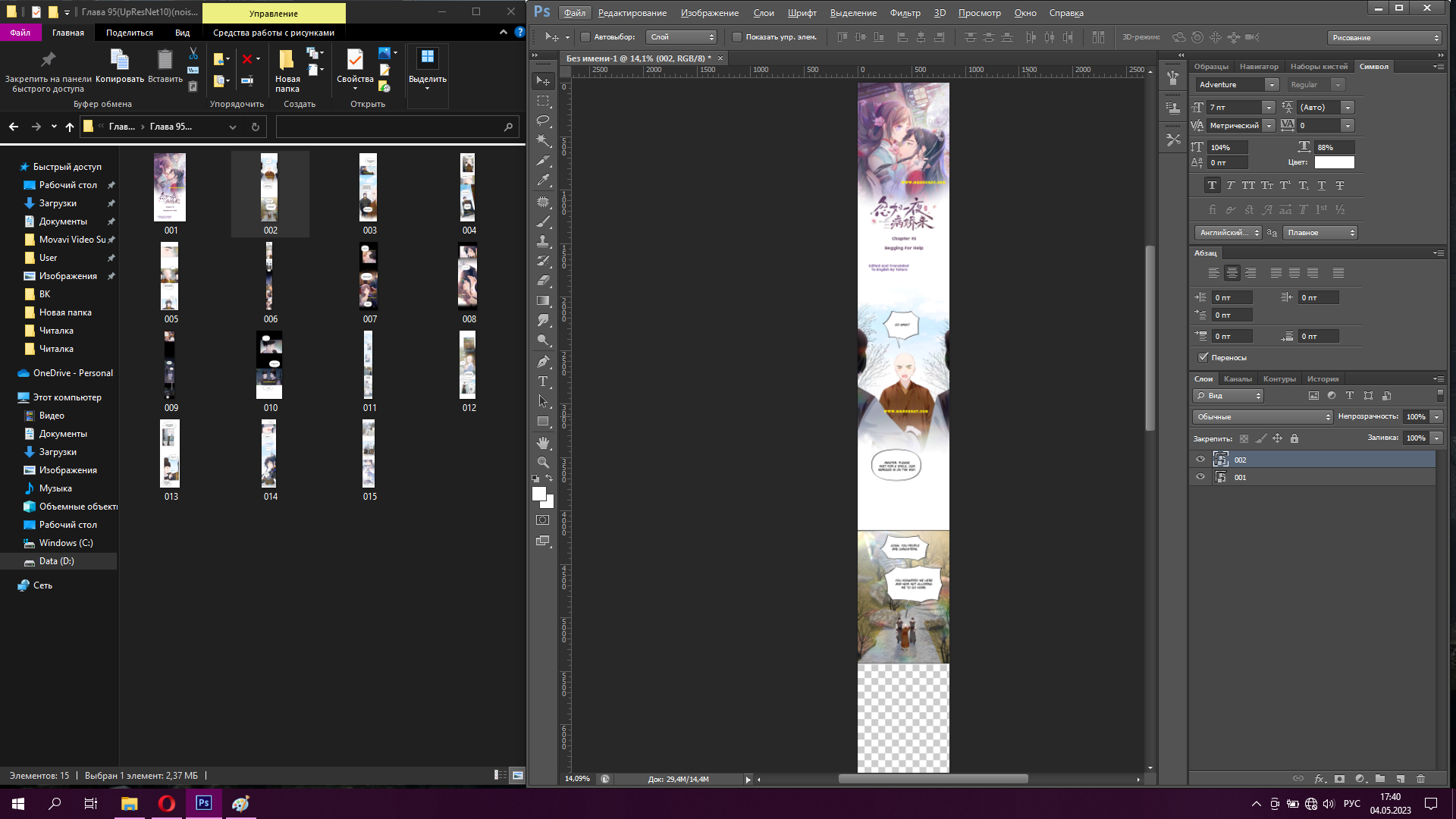Toggle All Caps in Character panel
The height and width of the screenshot is (819, 1456).
[1248, 185]
